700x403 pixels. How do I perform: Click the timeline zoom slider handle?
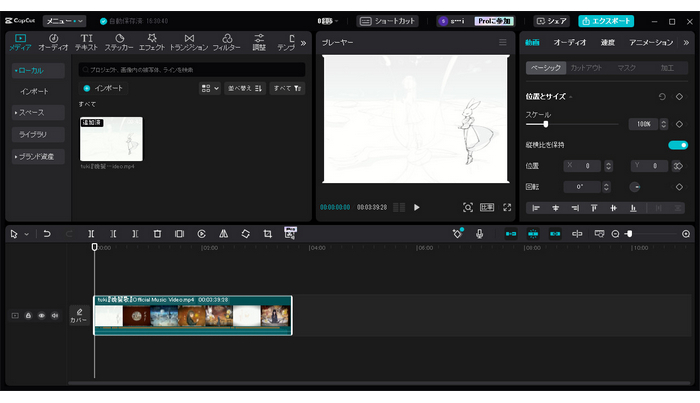pyautogui.click(x=629, y=234)
